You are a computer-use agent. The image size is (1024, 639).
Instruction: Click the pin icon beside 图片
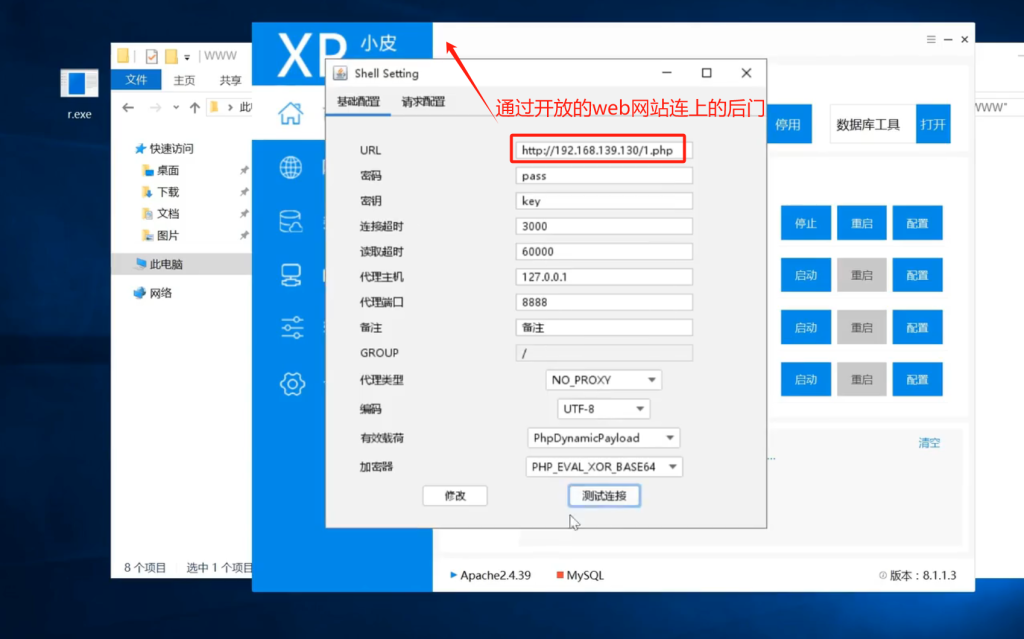[x=244, y=235]
